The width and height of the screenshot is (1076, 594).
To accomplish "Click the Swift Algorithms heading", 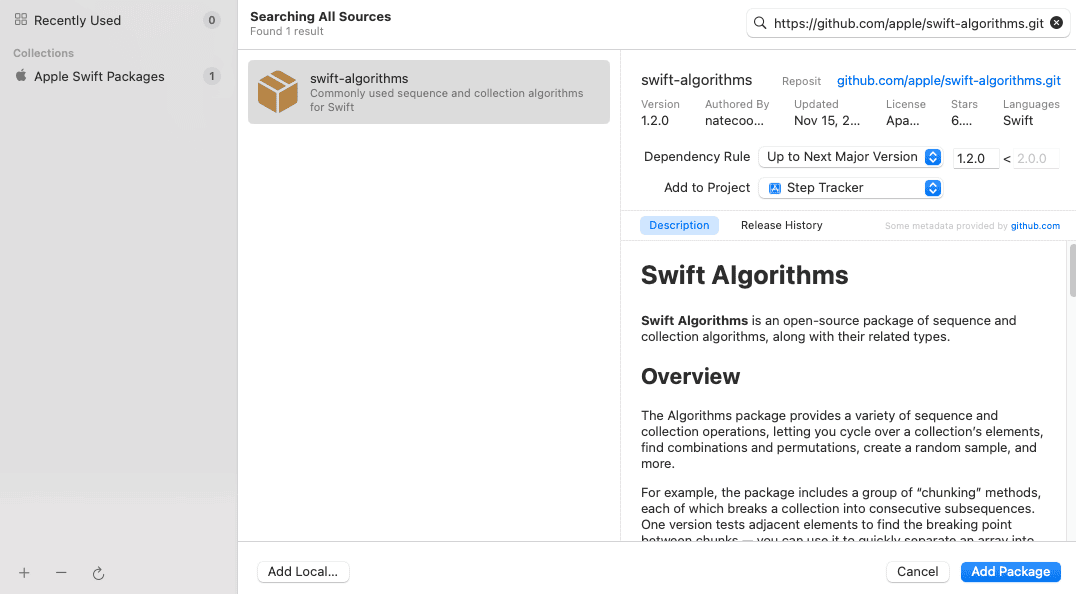I will point(745,275).
